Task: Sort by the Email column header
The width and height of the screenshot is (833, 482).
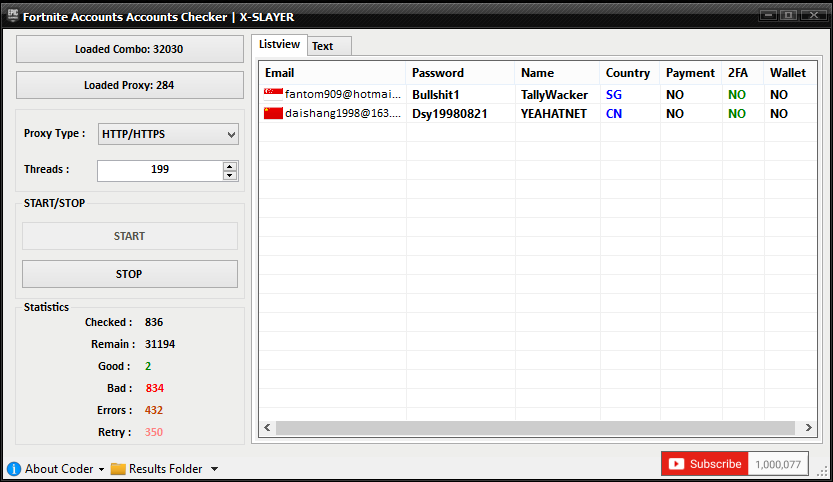Action: click(333, 73)
